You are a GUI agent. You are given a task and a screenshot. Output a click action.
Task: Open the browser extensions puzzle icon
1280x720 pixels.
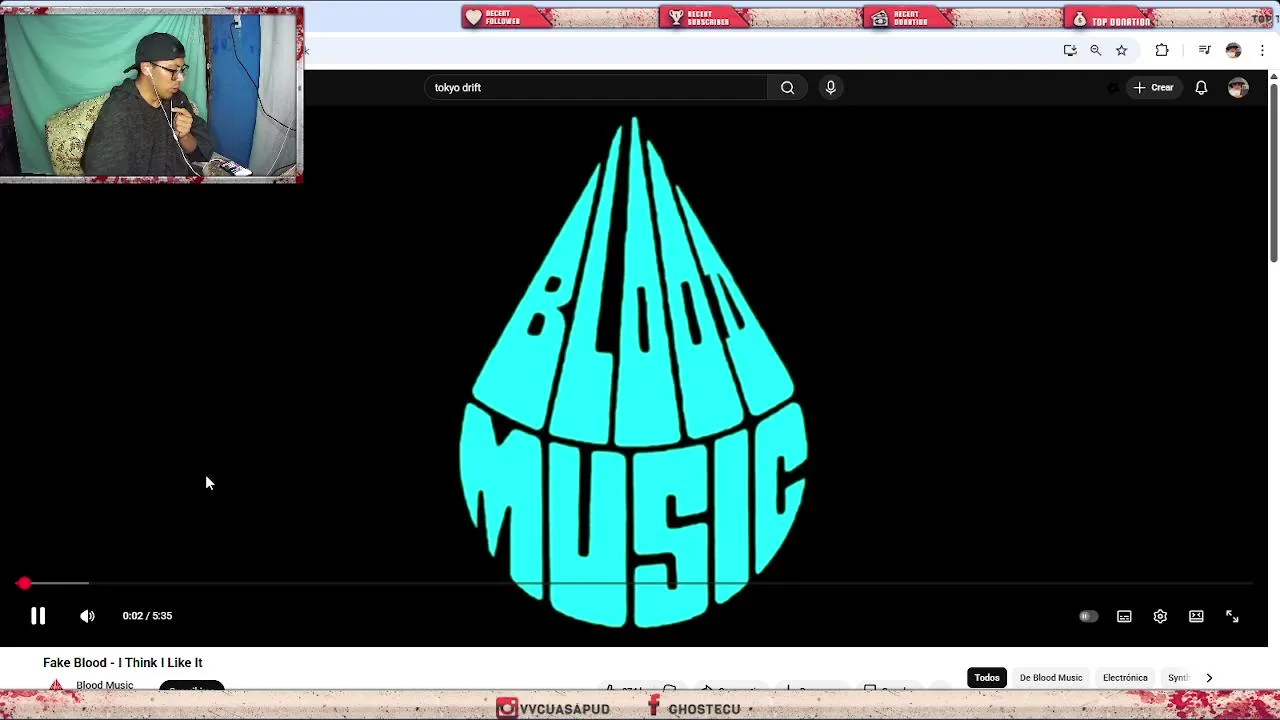tap(1162, 50)
